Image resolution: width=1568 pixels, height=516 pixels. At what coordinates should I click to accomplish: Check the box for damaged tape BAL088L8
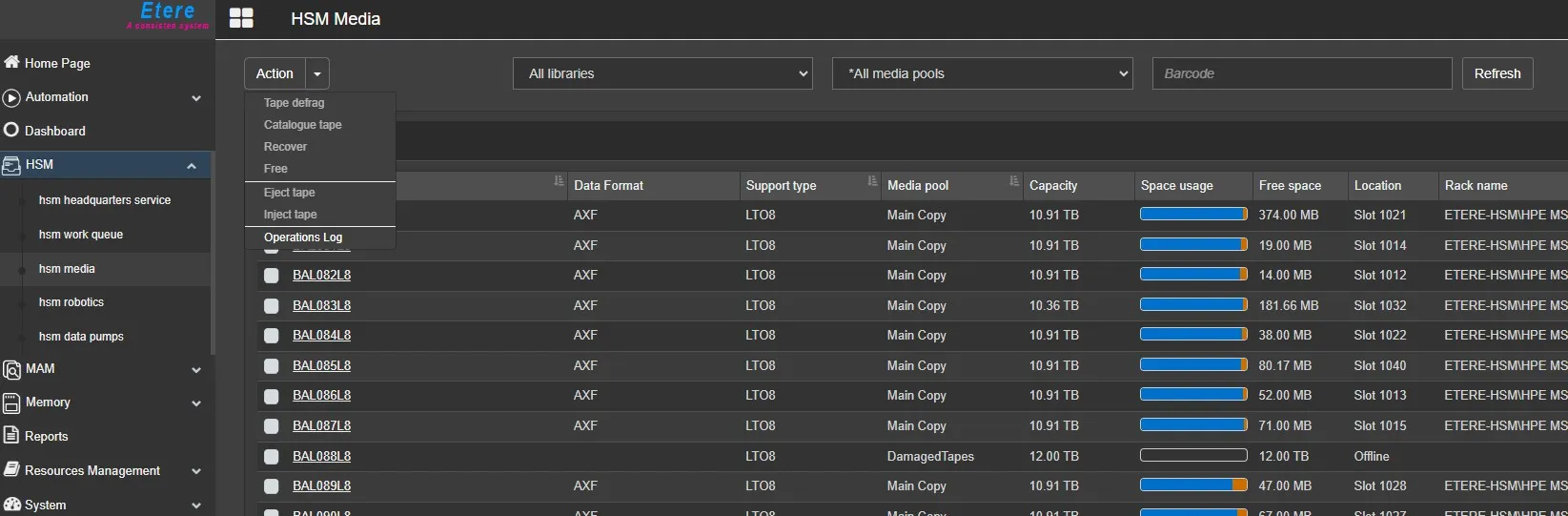[272, 457]
